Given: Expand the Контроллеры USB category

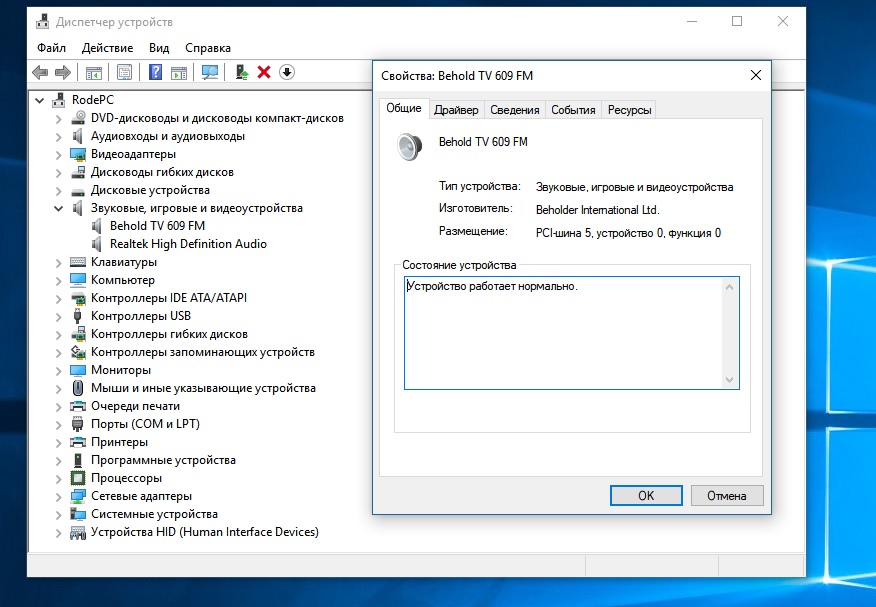Looking at the screenshot, I should click(x=59, y=317).
